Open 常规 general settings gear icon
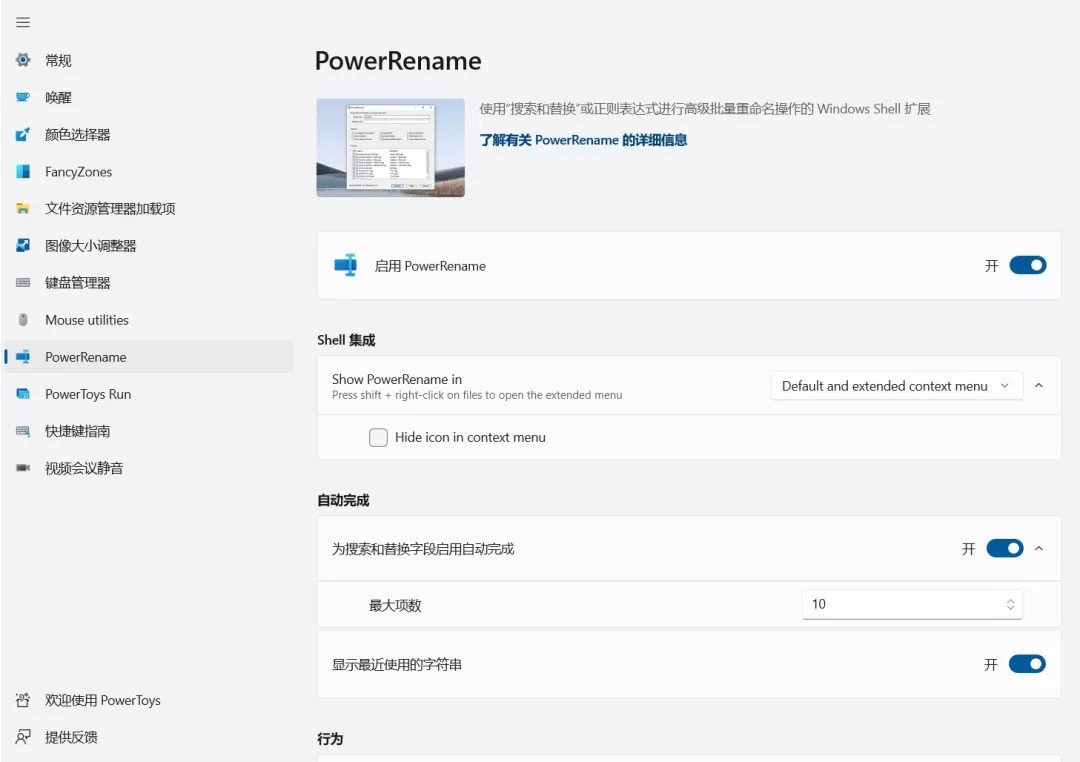Viewport: 1080px width, 762px height. pyautogui.click(x=23, y=60)
